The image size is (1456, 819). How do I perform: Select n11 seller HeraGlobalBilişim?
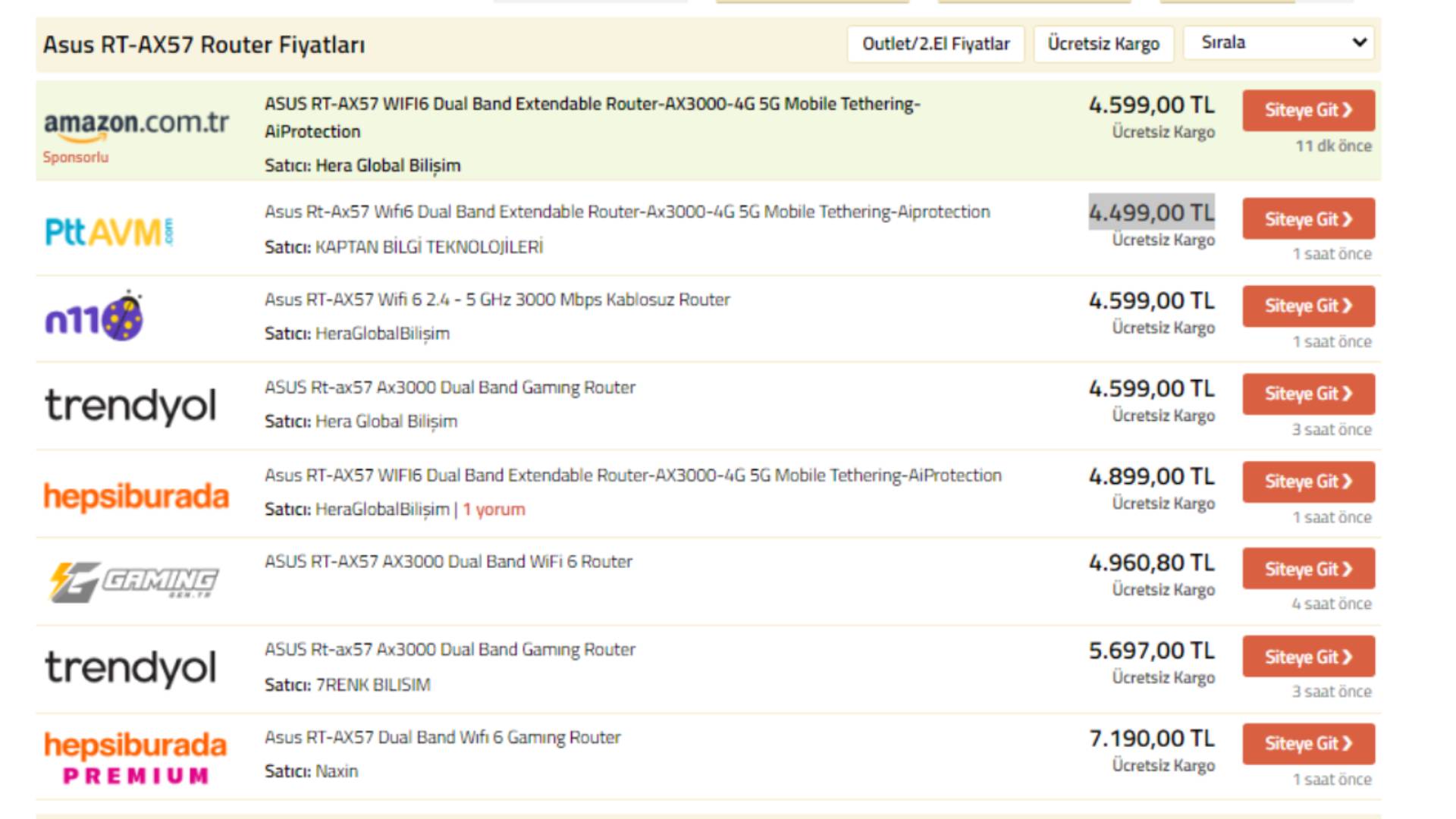[382, 334]
